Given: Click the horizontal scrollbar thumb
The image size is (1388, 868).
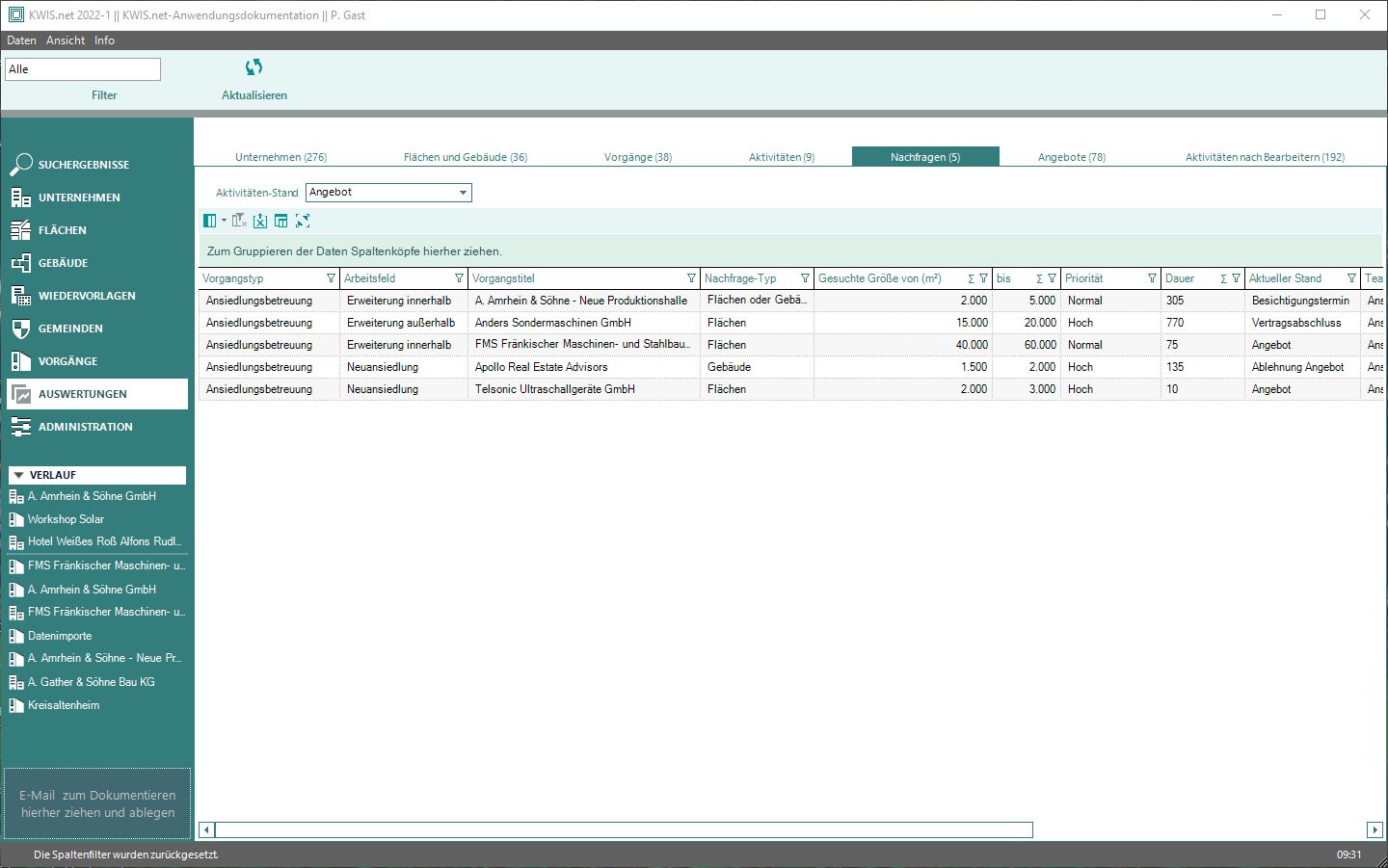Looking at the screenshot, I should [624, 829].
